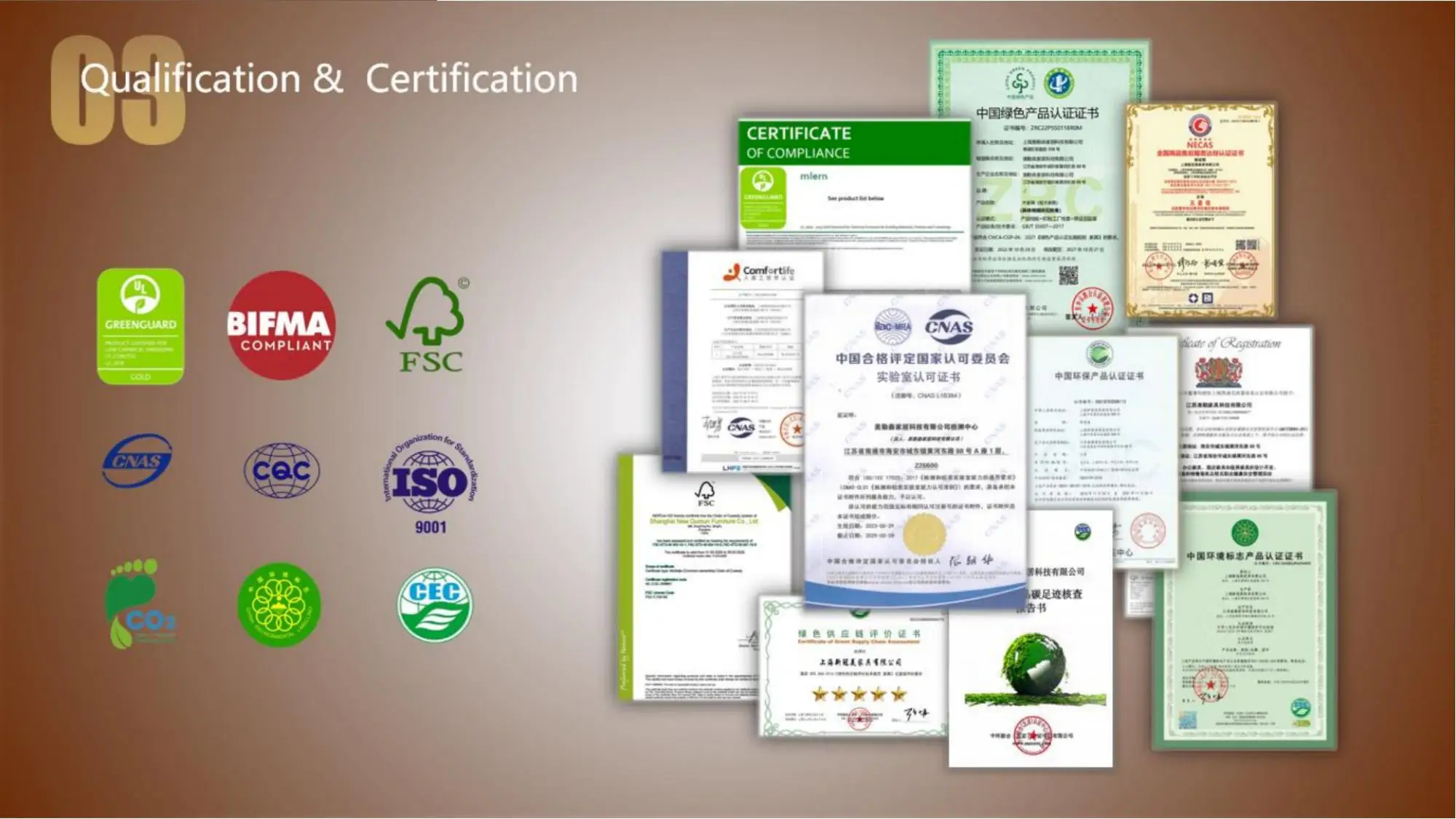This screenshot has height=819, width=1456.
Task: Click the small FSC logo on the white certificate
Action: click(x=705, y=493)
